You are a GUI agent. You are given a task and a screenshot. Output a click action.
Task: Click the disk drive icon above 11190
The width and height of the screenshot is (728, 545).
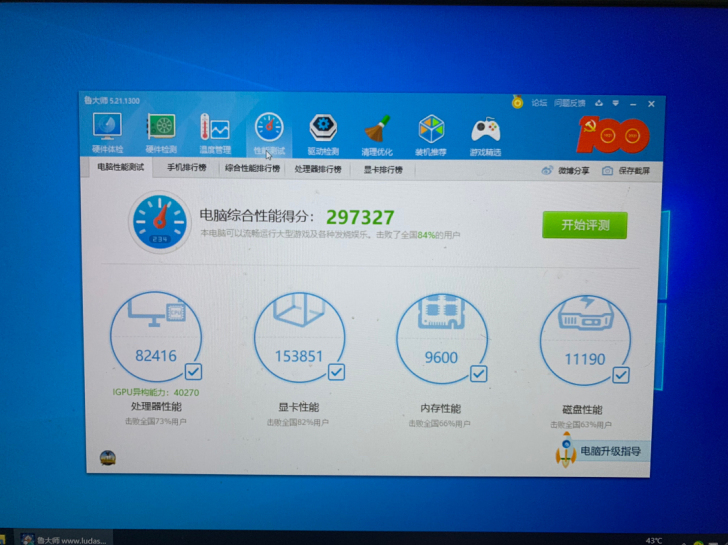586,314
